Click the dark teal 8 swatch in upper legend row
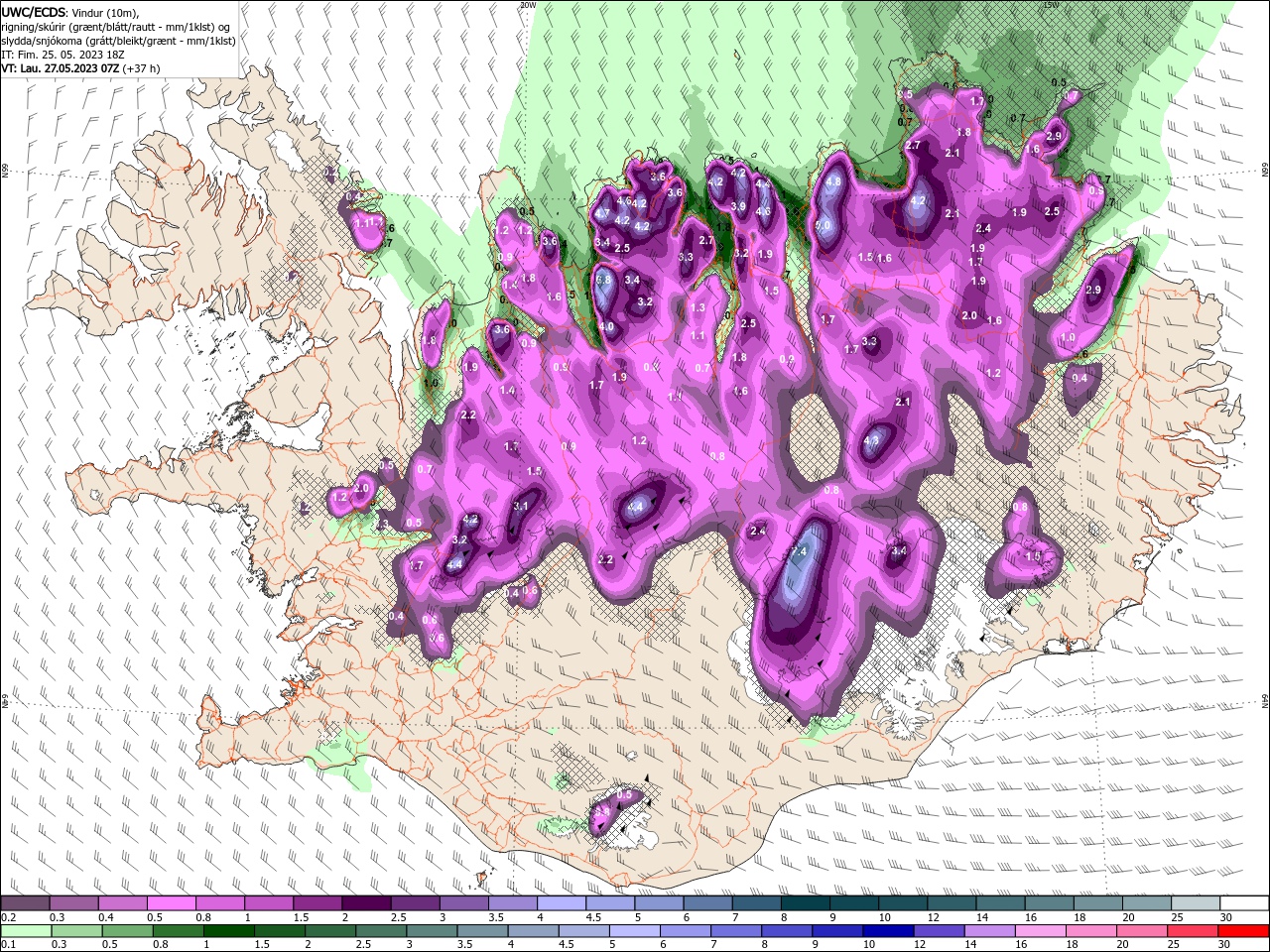Image resolution: width=1270 pixels, height=952 pixels. click(x=806, y=903)
